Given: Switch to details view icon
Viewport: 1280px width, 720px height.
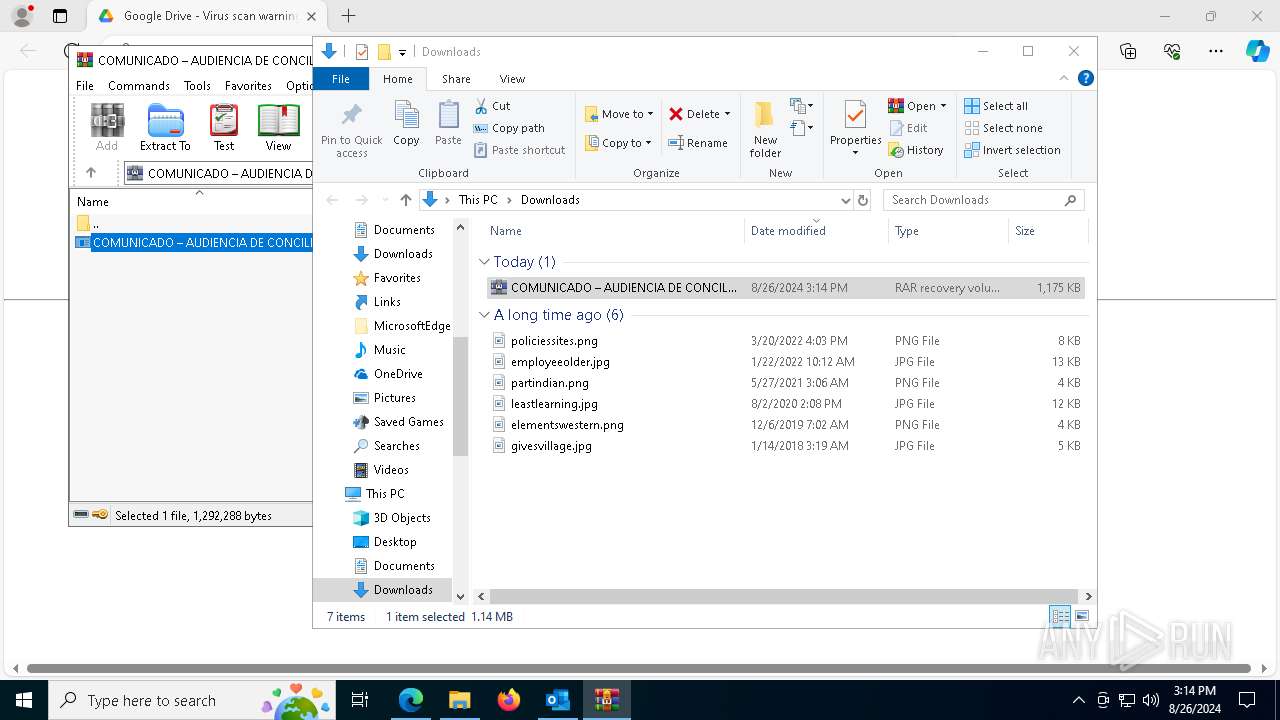Looking at the screenshot, I should click(1060, 616).
